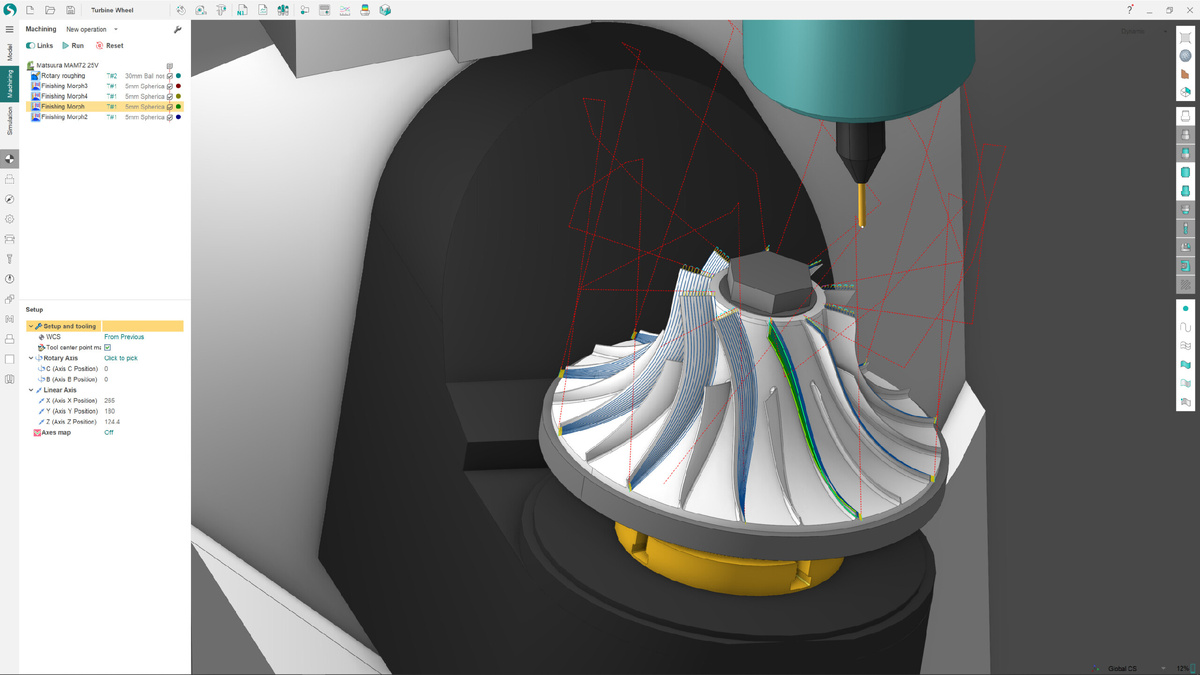Collapse the Setup and tooling group

coord(30,327)
